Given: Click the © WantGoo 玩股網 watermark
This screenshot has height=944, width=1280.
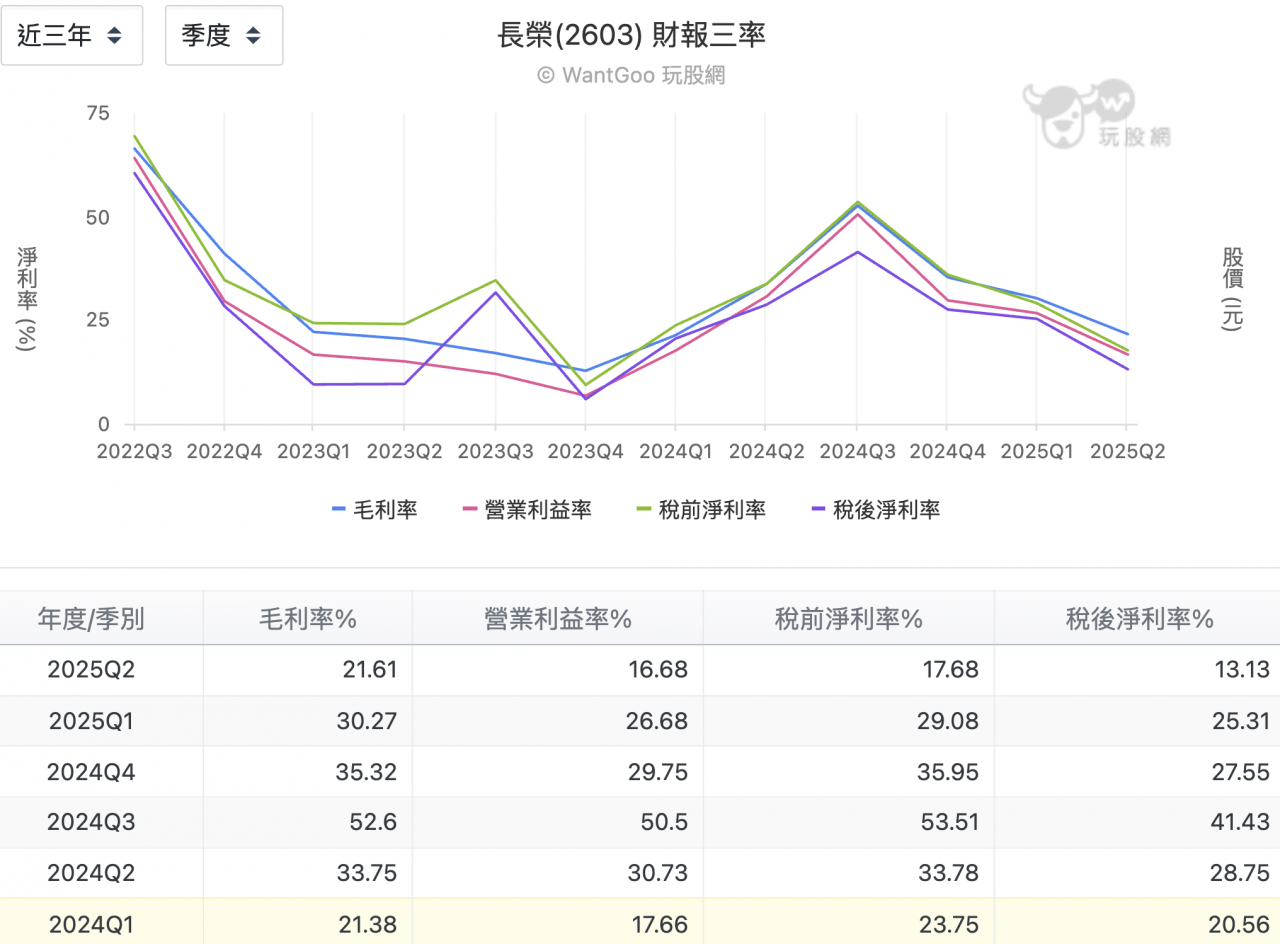Looking at the screenshot, I should pyautogui.click(x=630, y=74).
